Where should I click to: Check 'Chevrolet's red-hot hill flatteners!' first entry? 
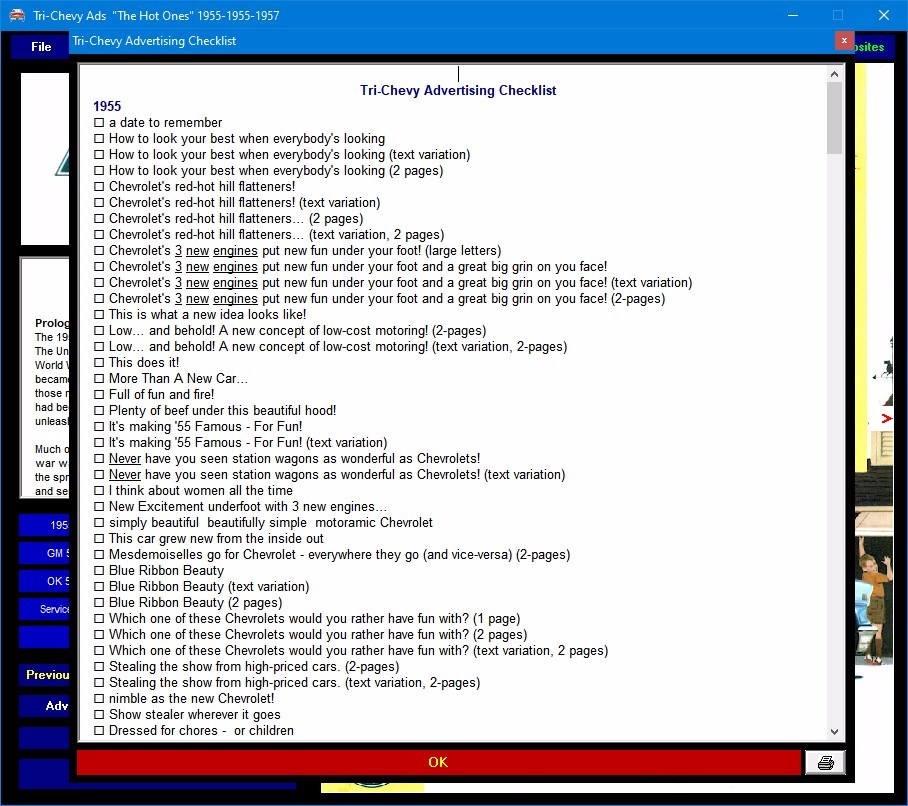[99, 186]
